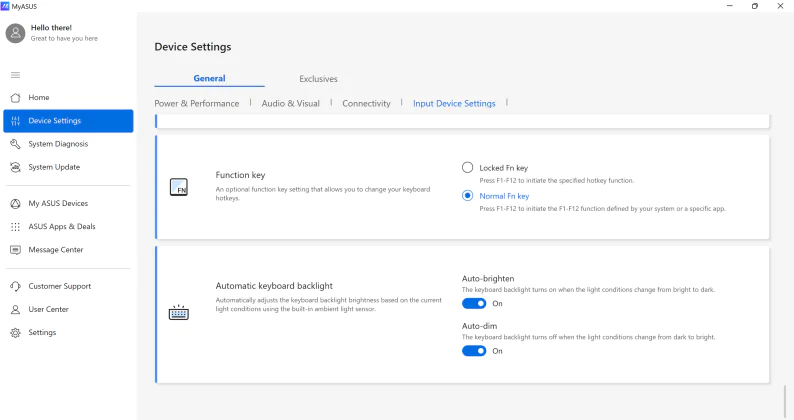Close the MyASUS window

(x=780, y=6)
